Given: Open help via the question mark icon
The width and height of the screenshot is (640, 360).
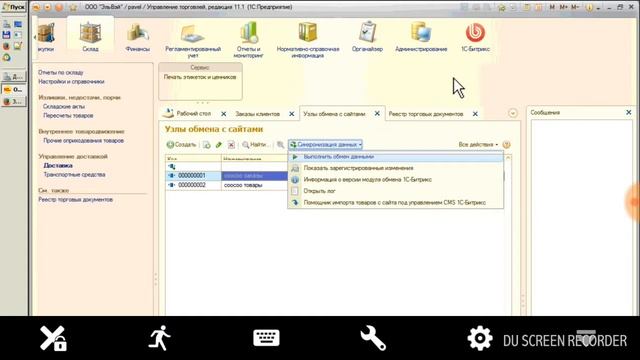Looking at the screenshot, I should click(507, 144).
